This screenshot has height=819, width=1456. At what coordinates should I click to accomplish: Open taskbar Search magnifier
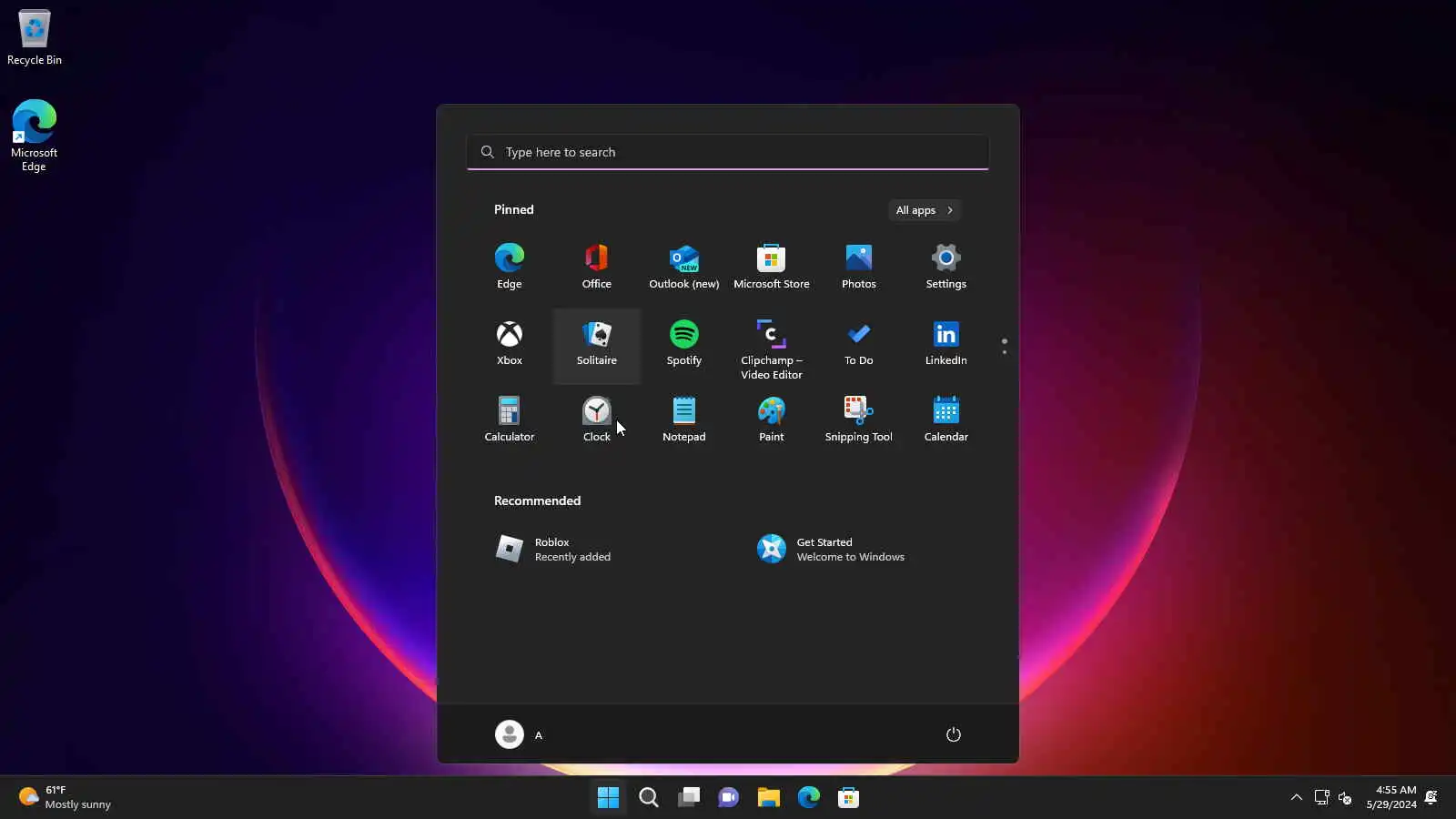click(x=649, y=798)
